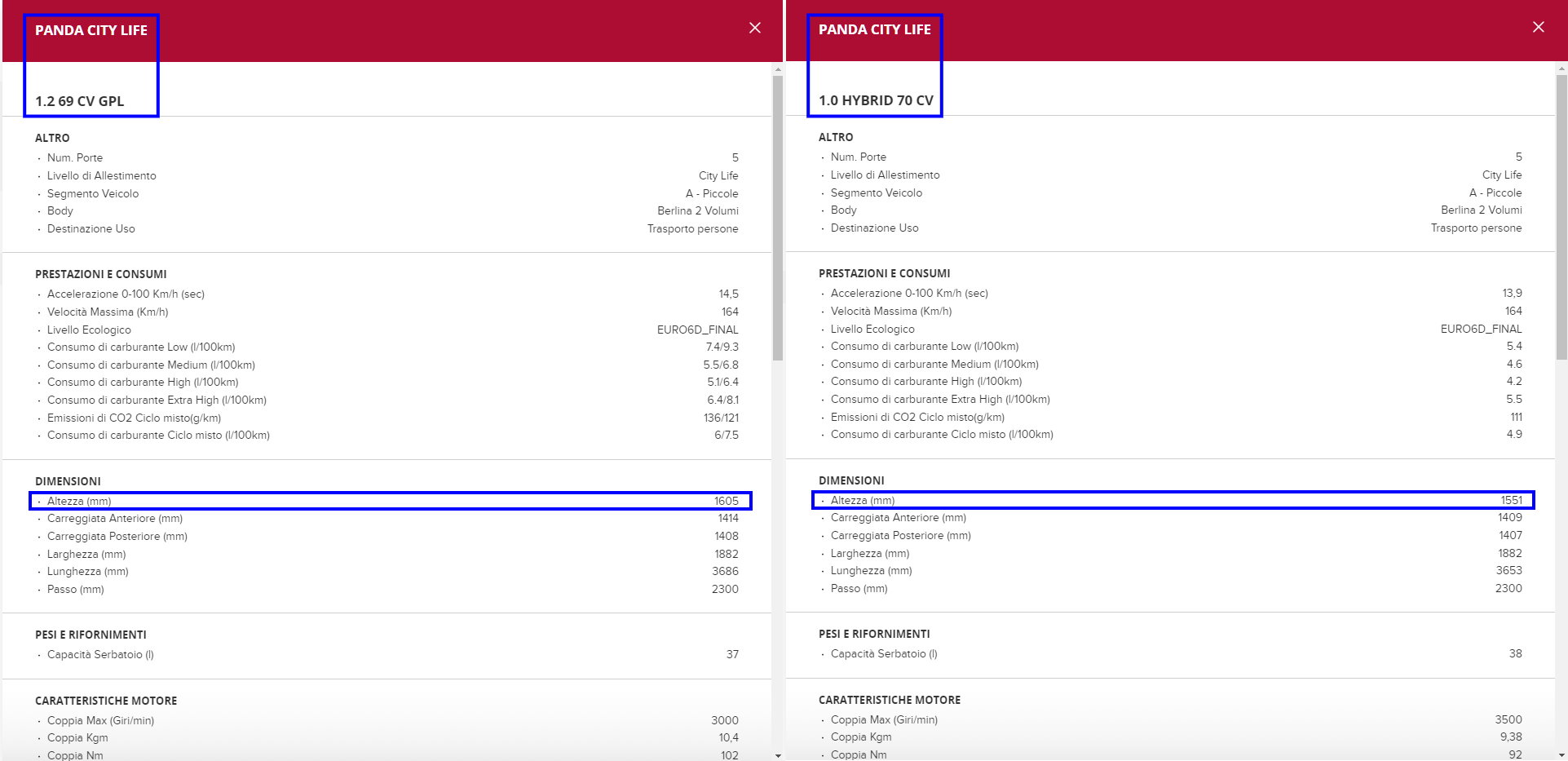Click the 'DIMENSIONI' heading in Hybrid panel
This screenshot has height=761, width=1568.
(851, 480)
